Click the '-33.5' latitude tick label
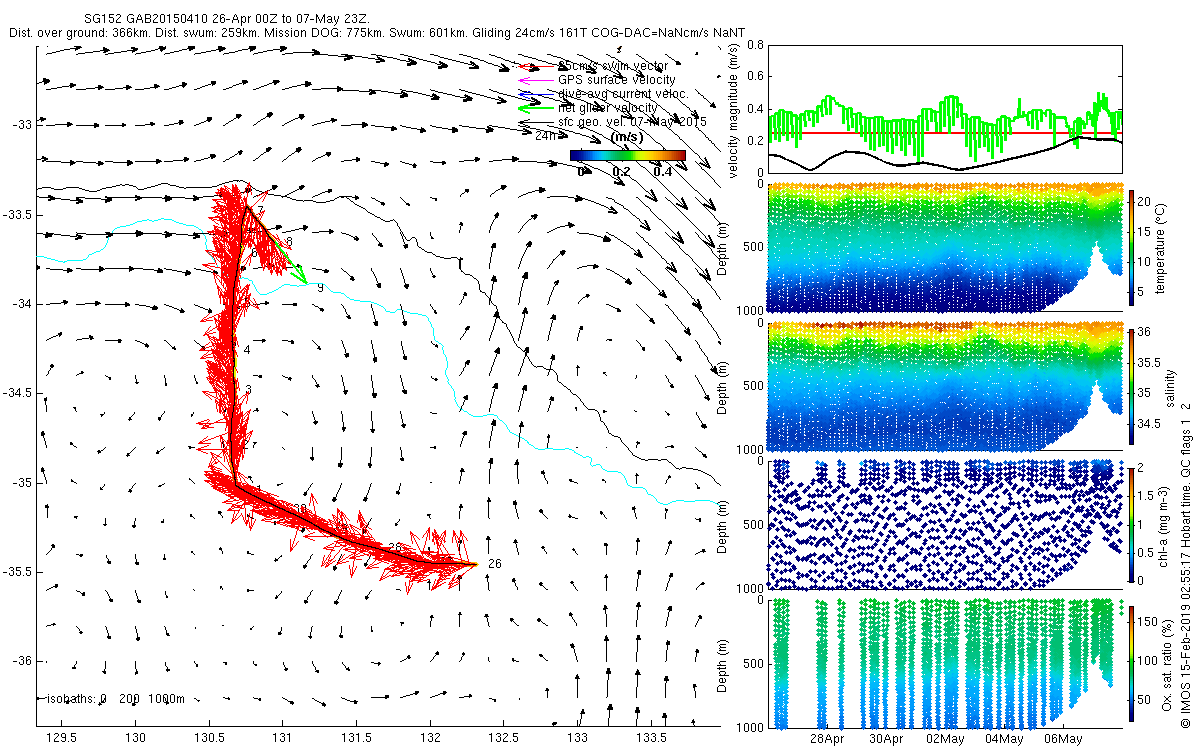 (18, 215)
